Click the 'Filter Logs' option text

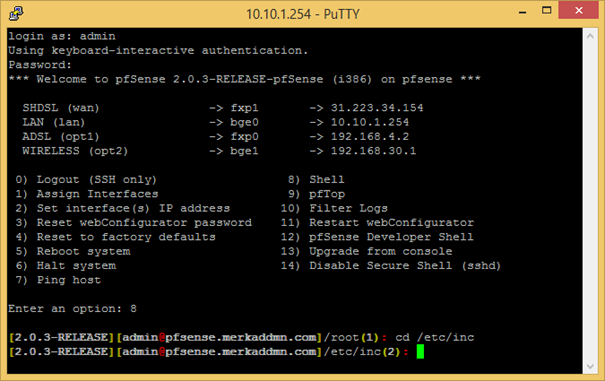point(348,208)
